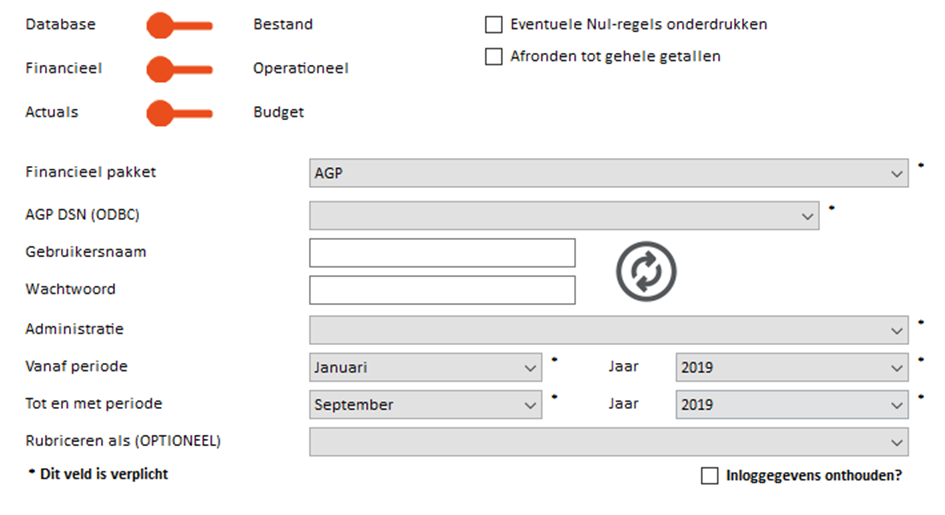945x515 pixels.
Task: Toggle the Financieel/Operationeel switch
Action: 180,69
